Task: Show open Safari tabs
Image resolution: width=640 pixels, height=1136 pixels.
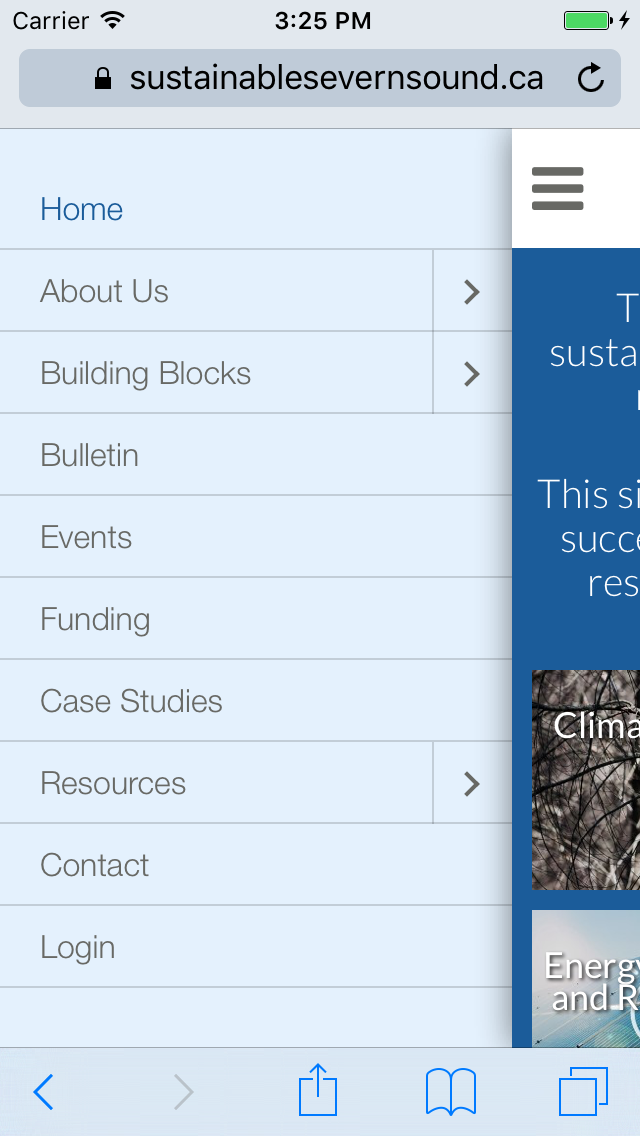Action: tap(583, 1091)
